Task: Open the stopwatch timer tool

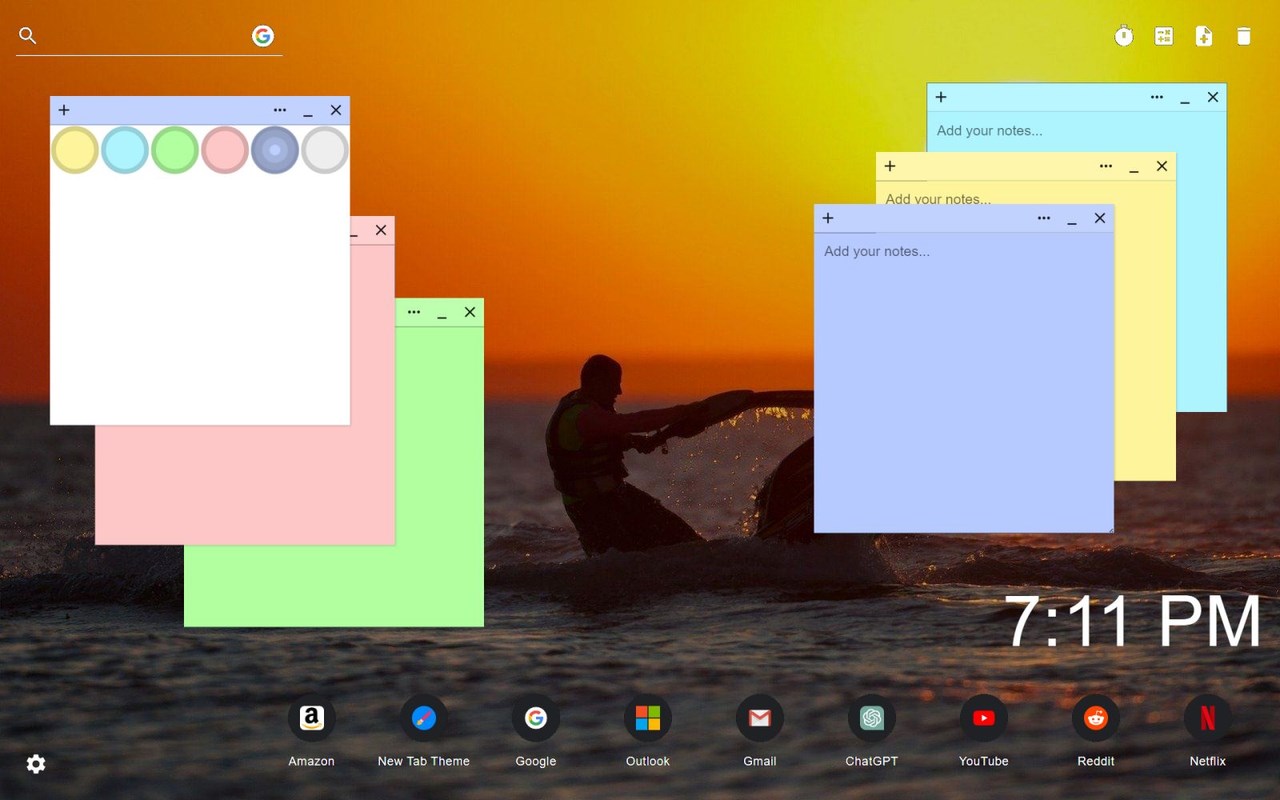Action: coord(1124,37)
